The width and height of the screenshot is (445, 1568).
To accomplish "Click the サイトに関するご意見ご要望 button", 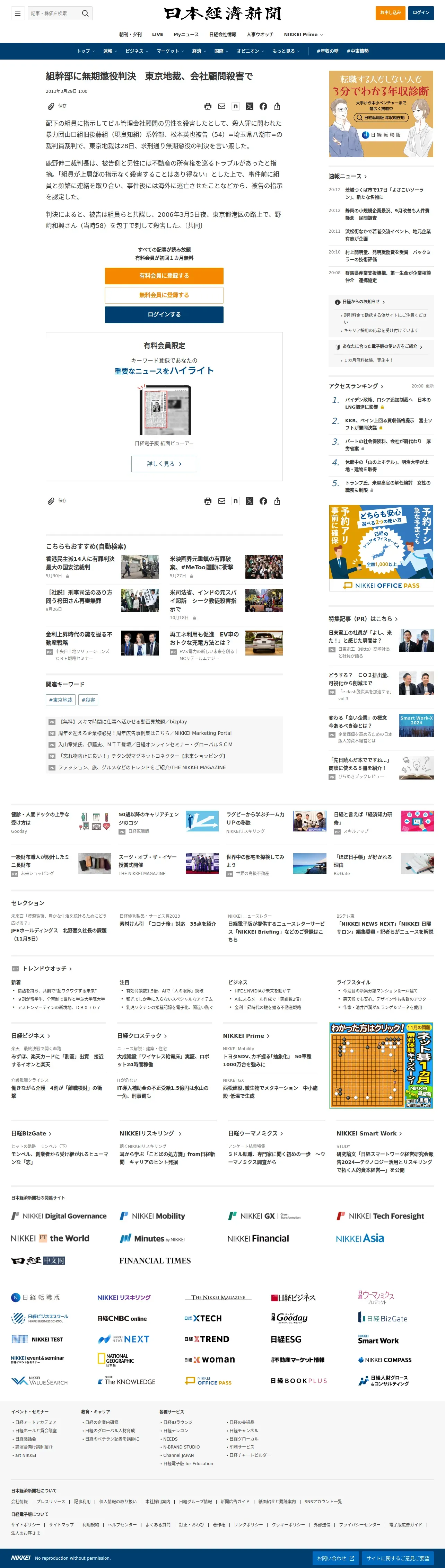I will (398, 1558).
